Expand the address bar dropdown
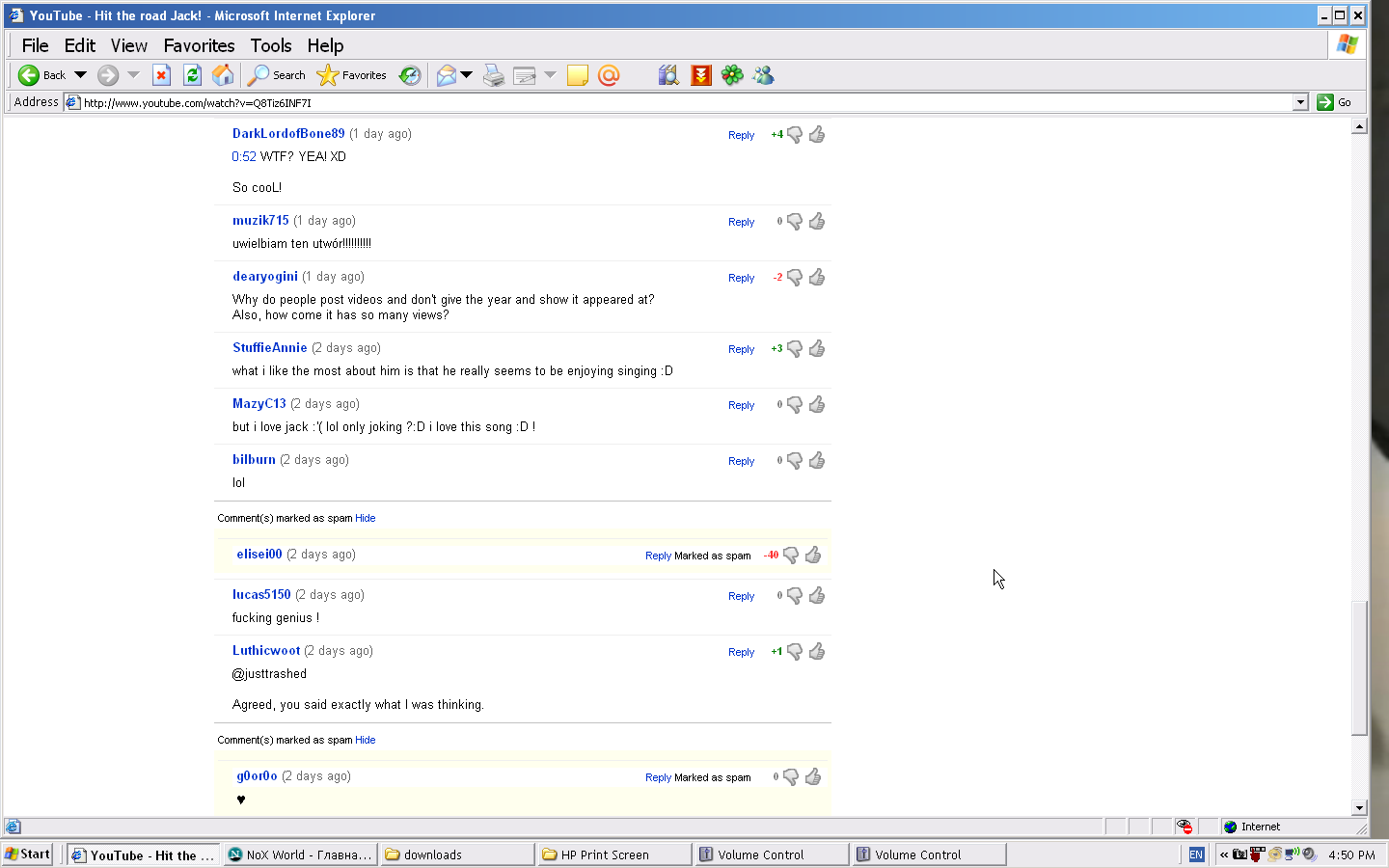The height and width of the screenshot is (868, 1389). [x=1300, y=102]
